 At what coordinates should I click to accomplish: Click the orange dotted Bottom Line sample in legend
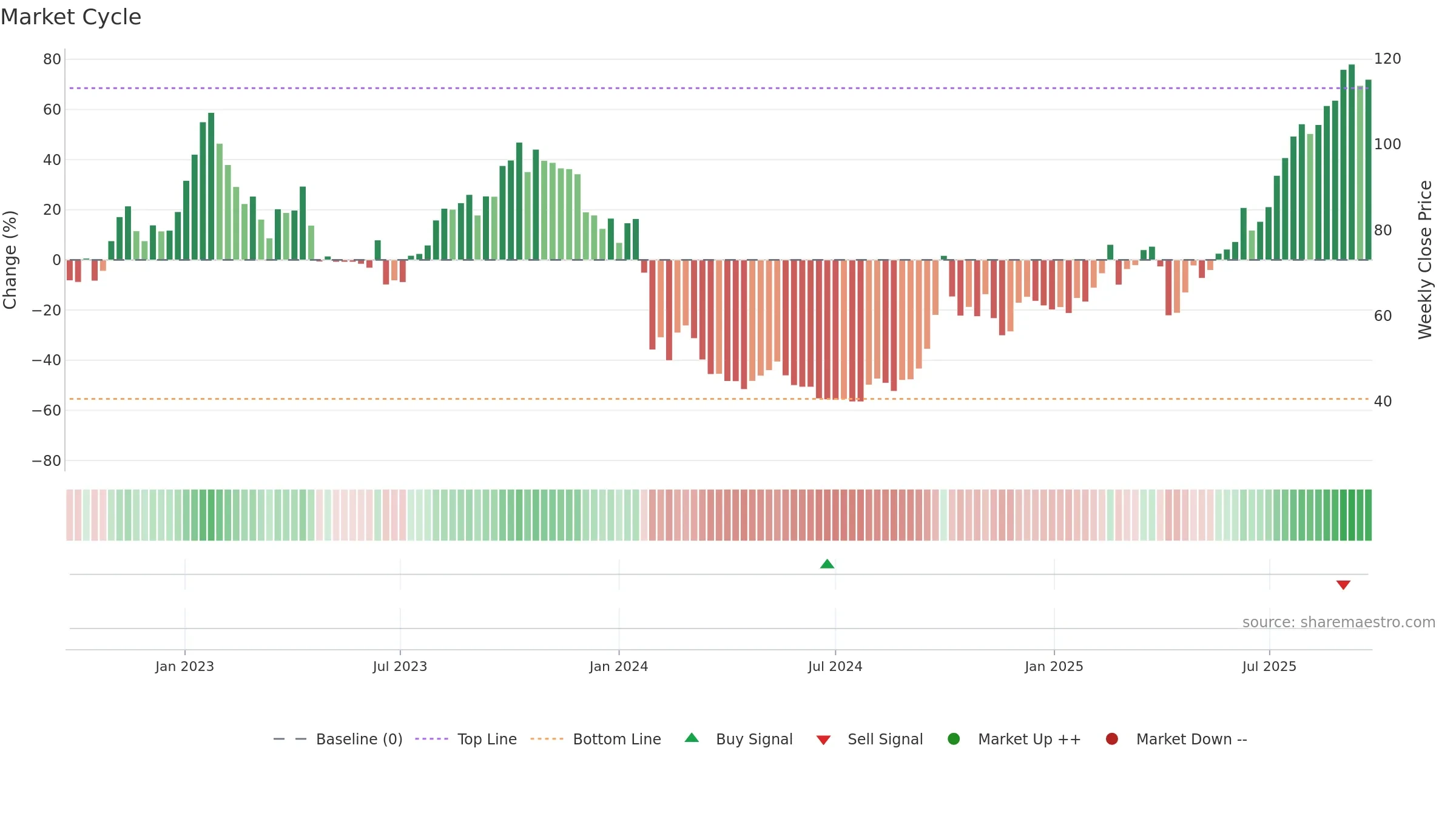(547, 739)
